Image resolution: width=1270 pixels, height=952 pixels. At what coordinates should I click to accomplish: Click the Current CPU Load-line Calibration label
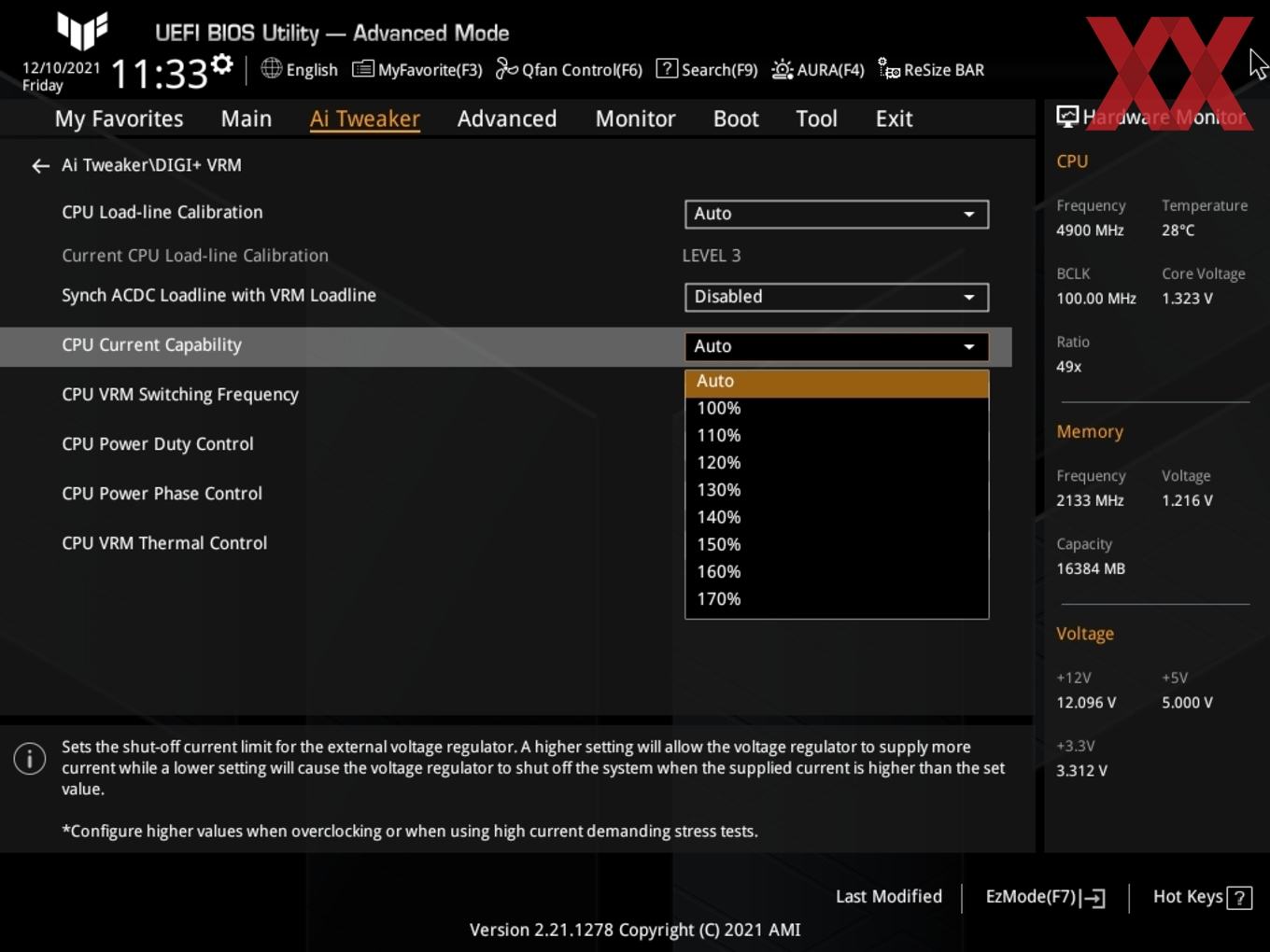tap(195, 255)
